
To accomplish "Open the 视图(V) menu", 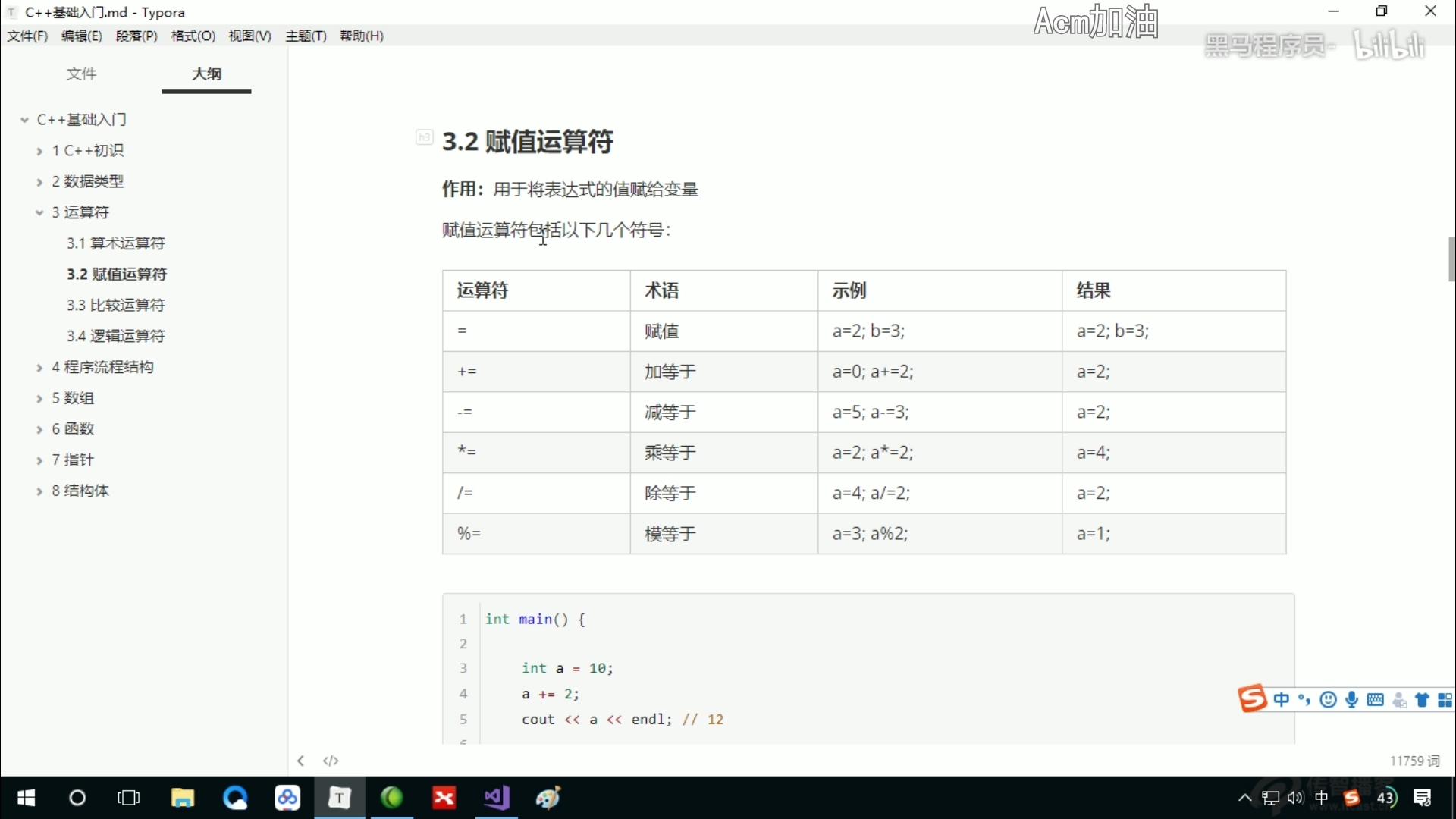I will point(249,36).
